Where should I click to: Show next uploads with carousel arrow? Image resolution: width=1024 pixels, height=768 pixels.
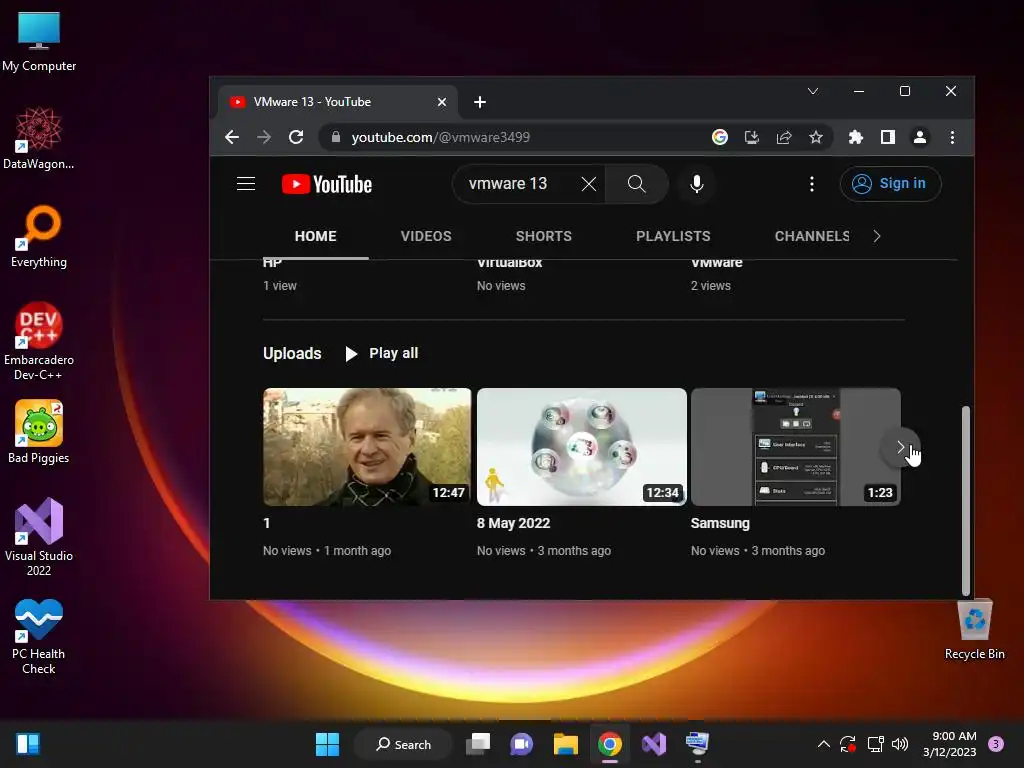coord(900,447)
